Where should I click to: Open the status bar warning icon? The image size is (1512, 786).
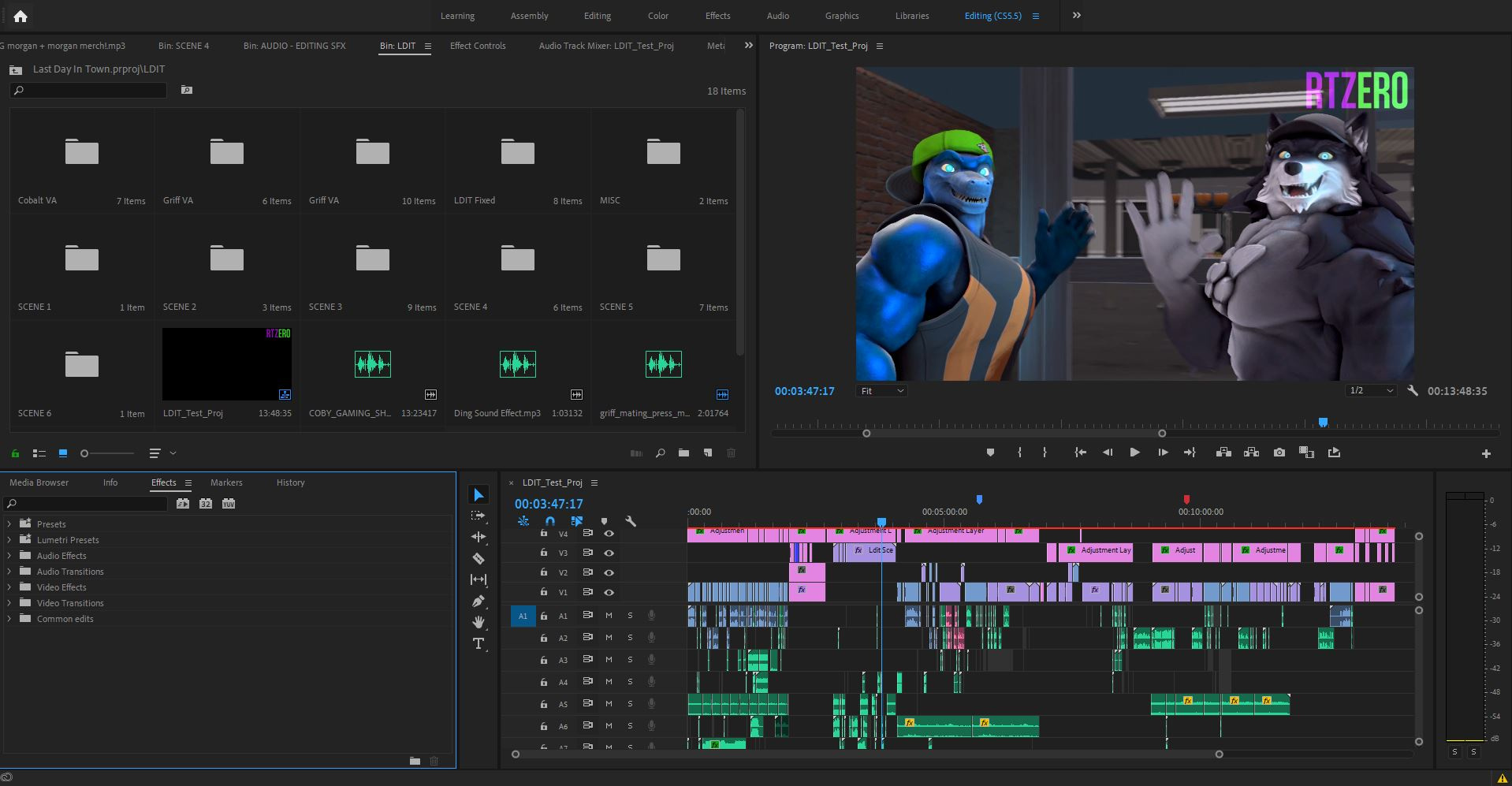click(1502, 778)
